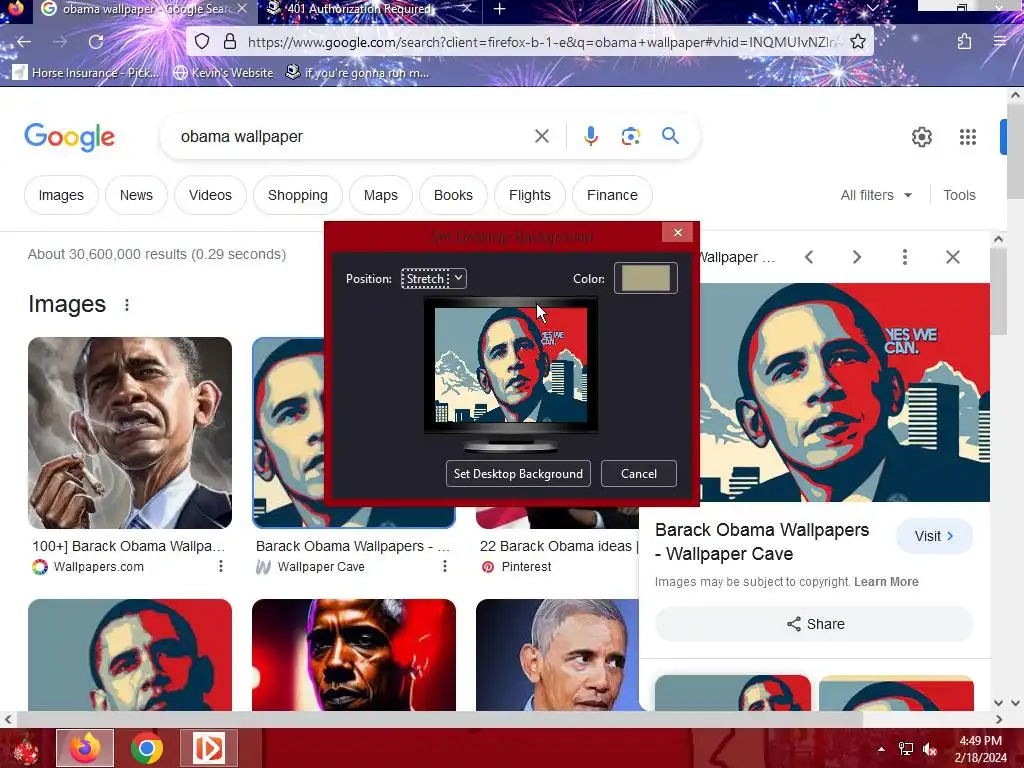Open the Firefox extensions icon
The height and width of the screenshot is (768, 1024).
coord(964,42)
